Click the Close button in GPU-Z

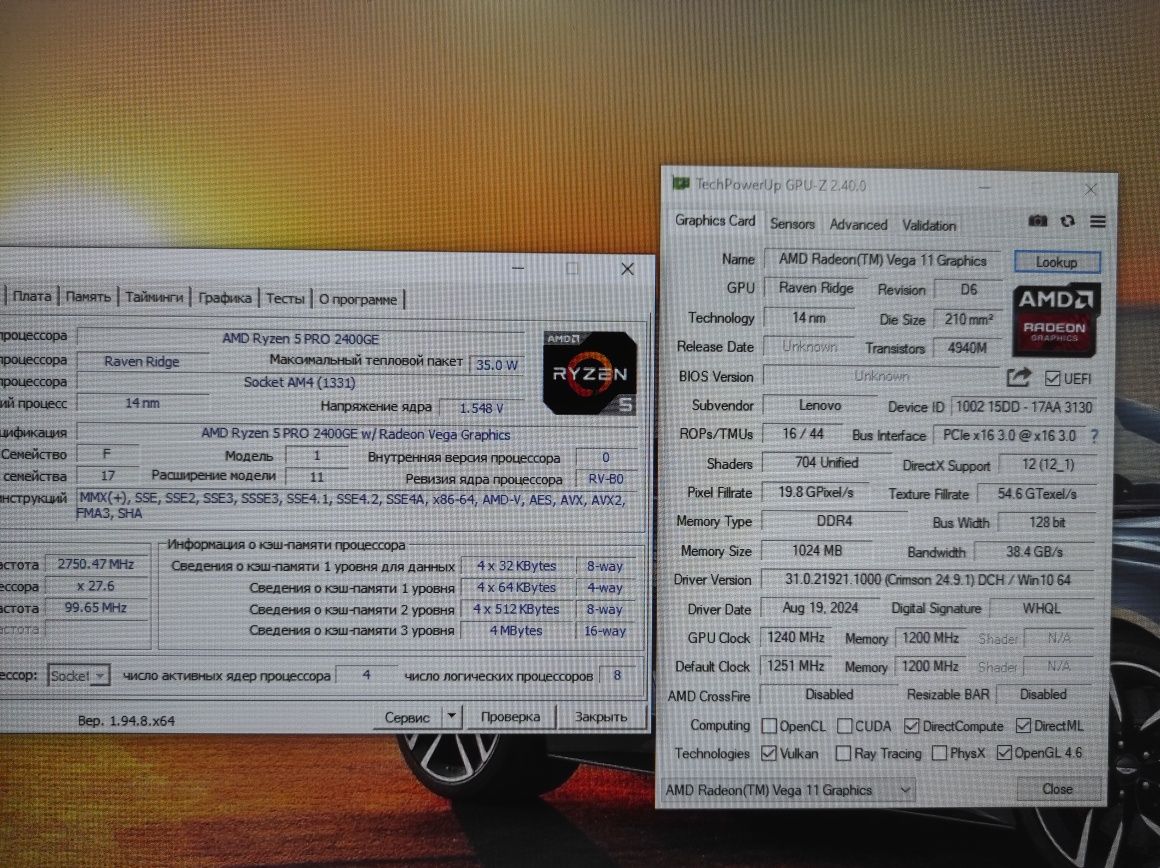click(1057, 789)
